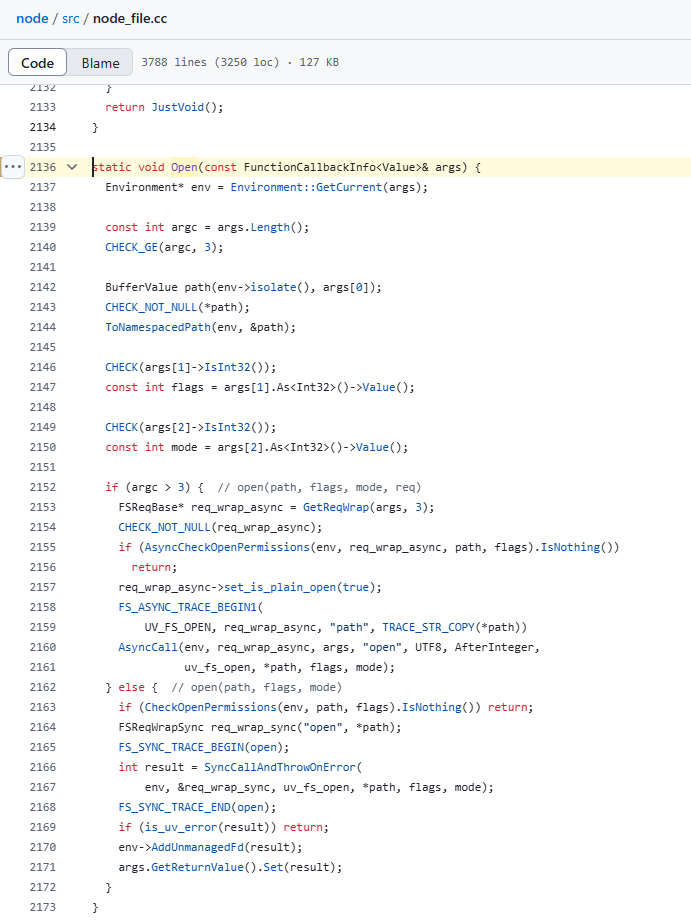Click AddUnmanagedFd on line 2170
This screenshot has width=691, height=923.
tap(197, 848)
